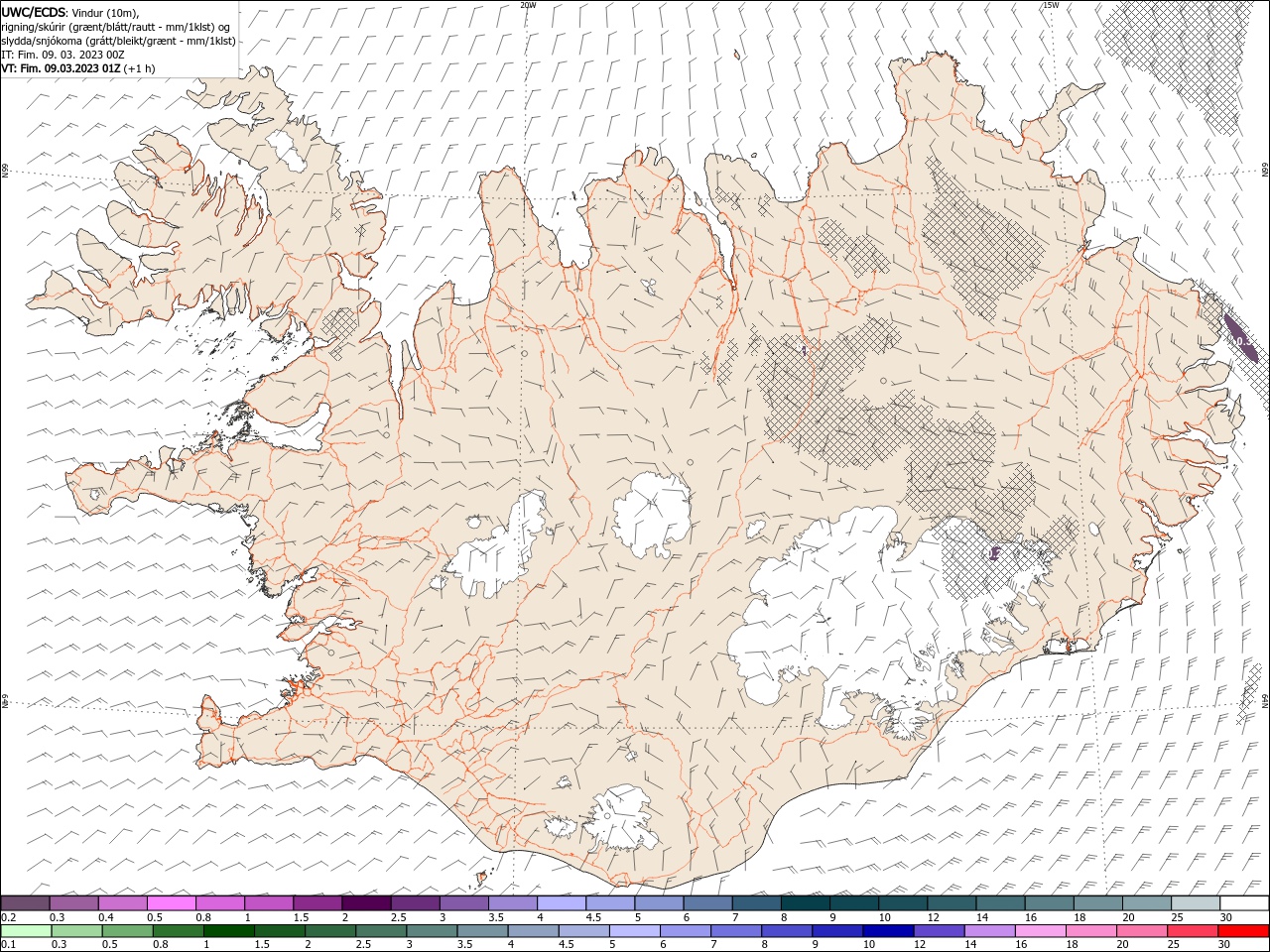Select the violet 12 swatch in lower legend row

click(938, 931)
